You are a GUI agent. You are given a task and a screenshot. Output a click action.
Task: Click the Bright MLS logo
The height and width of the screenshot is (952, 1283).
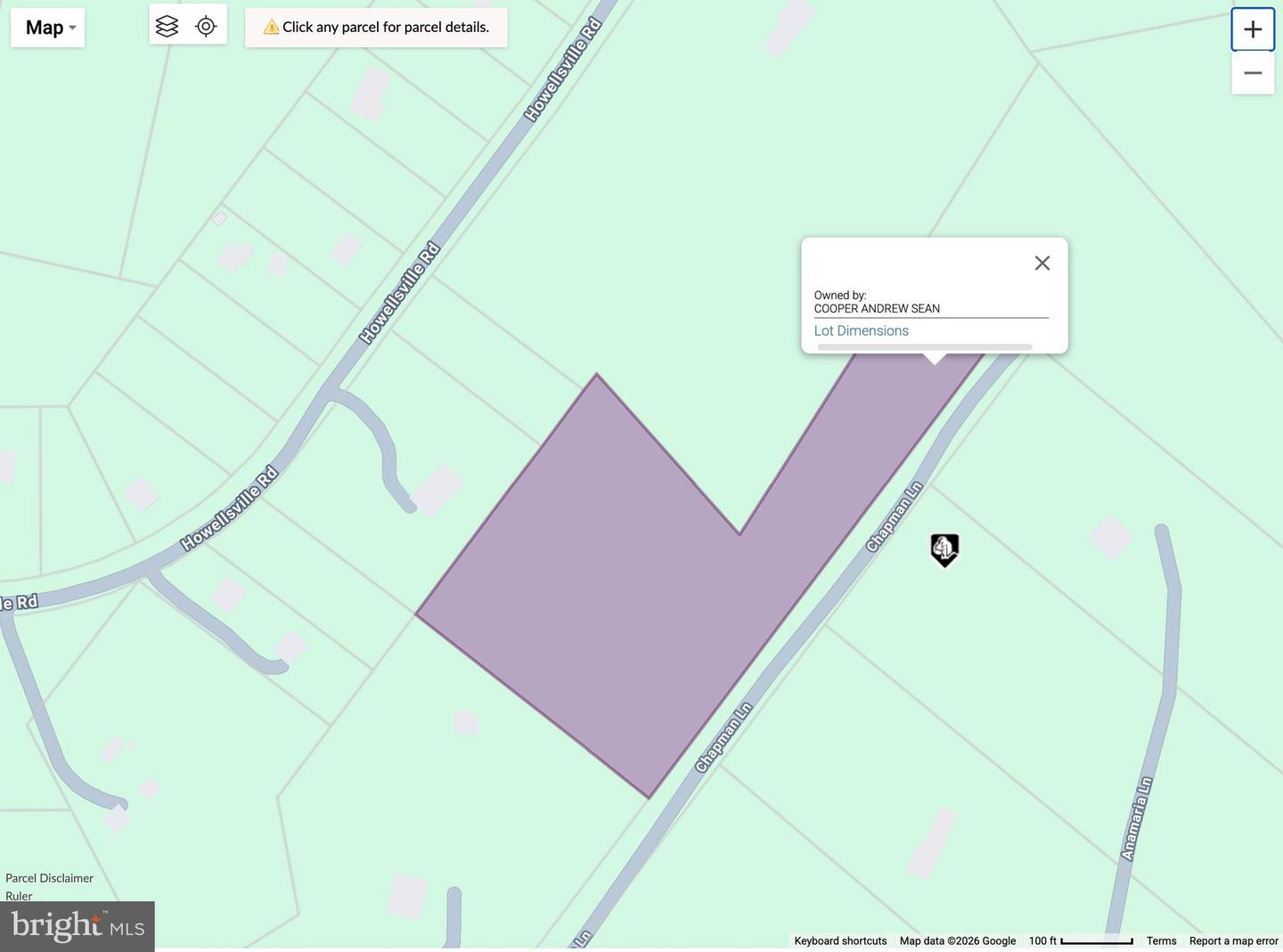pos(78,925)
